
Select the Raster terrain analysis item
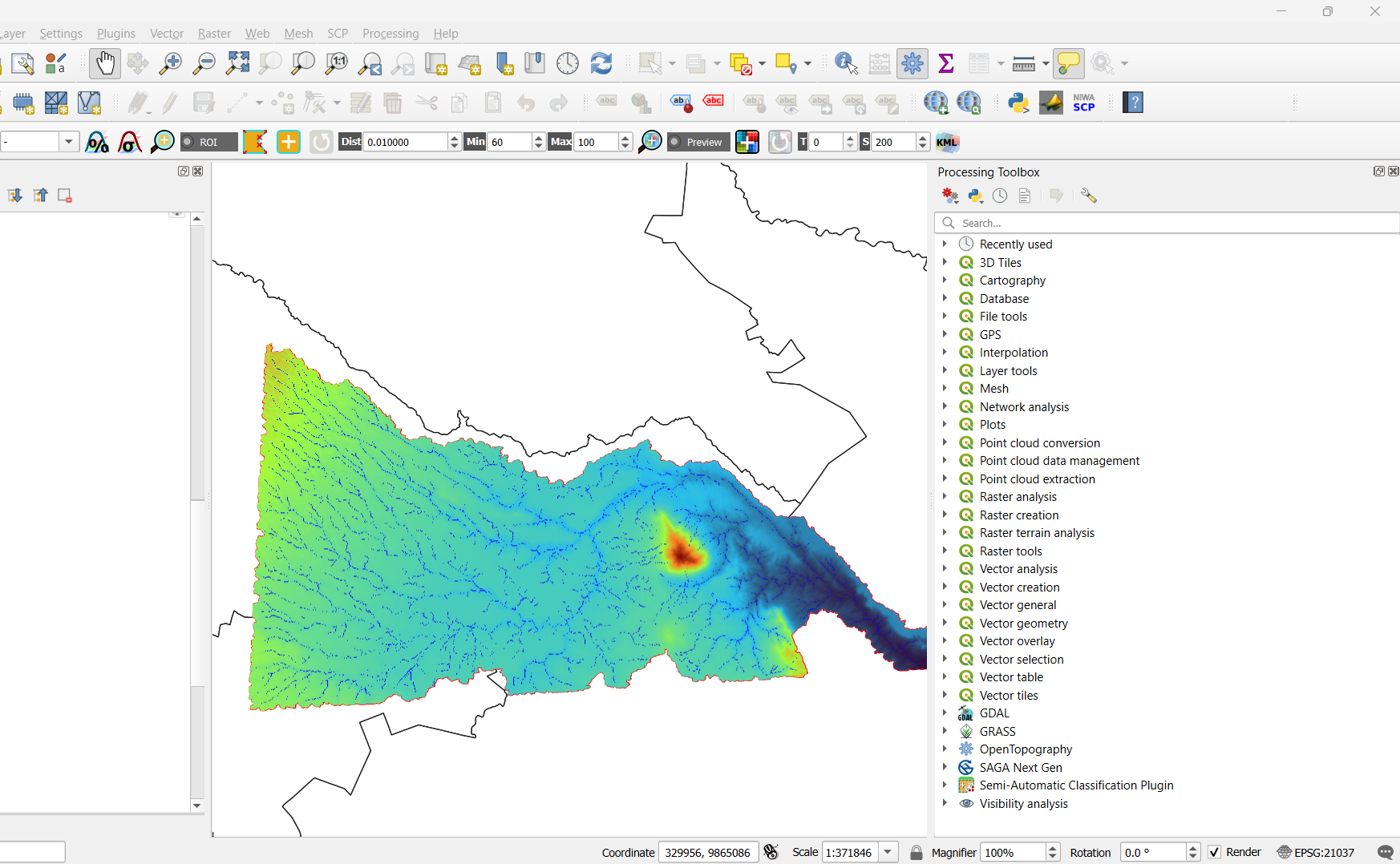pyautogui.click(x=1037, y=533)
